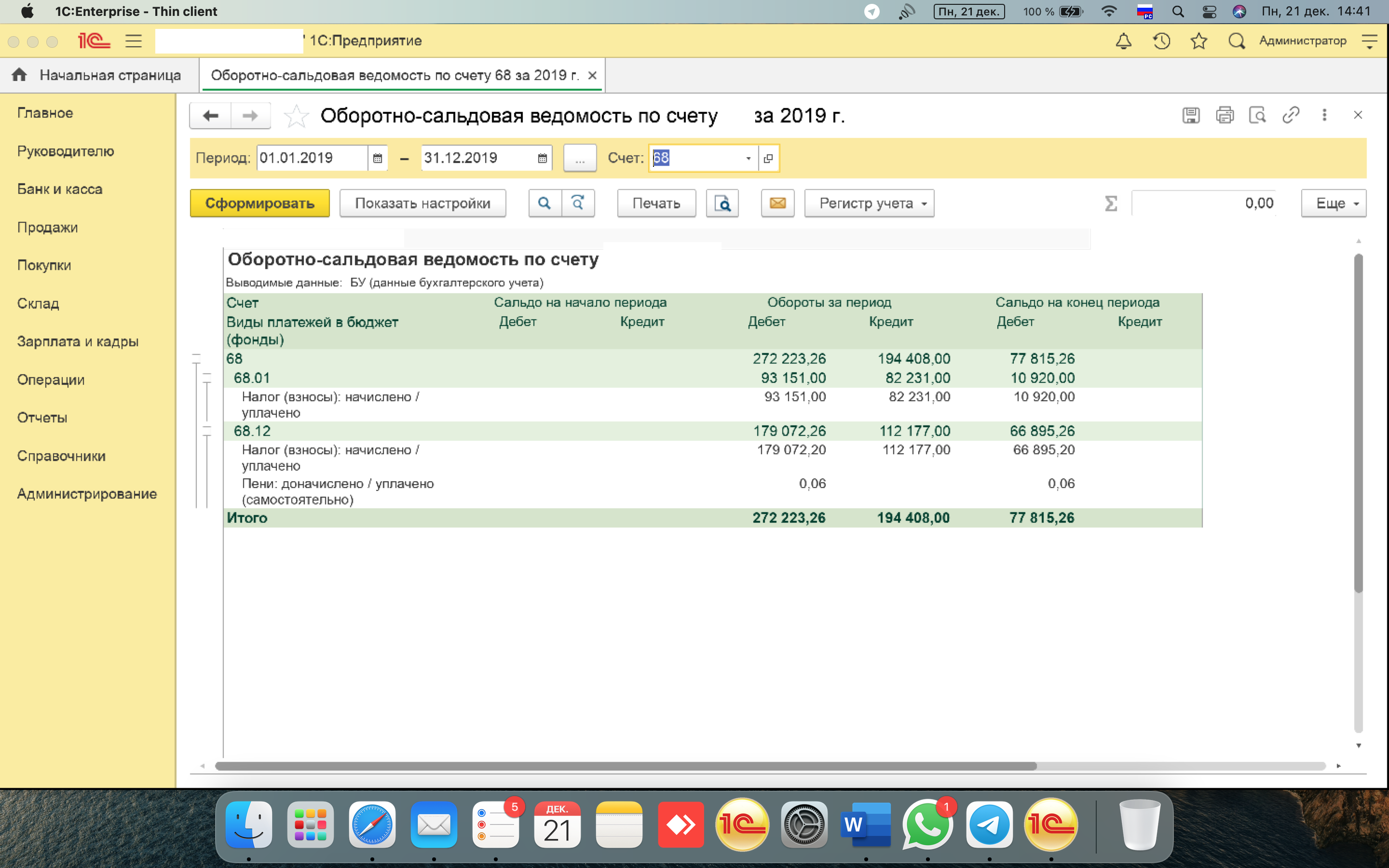Screen dimensions: 1389x868
Task: Open the history clock icon
Action: coord(1161,41)
